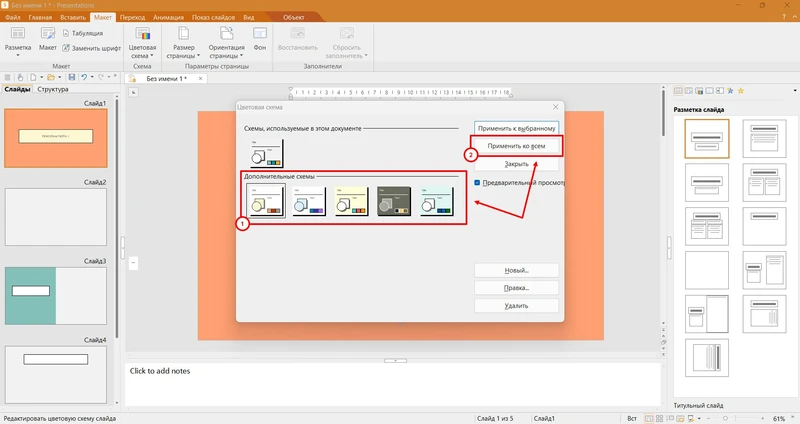Screen dimensions: 800x424
Task: Select first additional color scheme (orange)
Action: click(x=266, y=201)
